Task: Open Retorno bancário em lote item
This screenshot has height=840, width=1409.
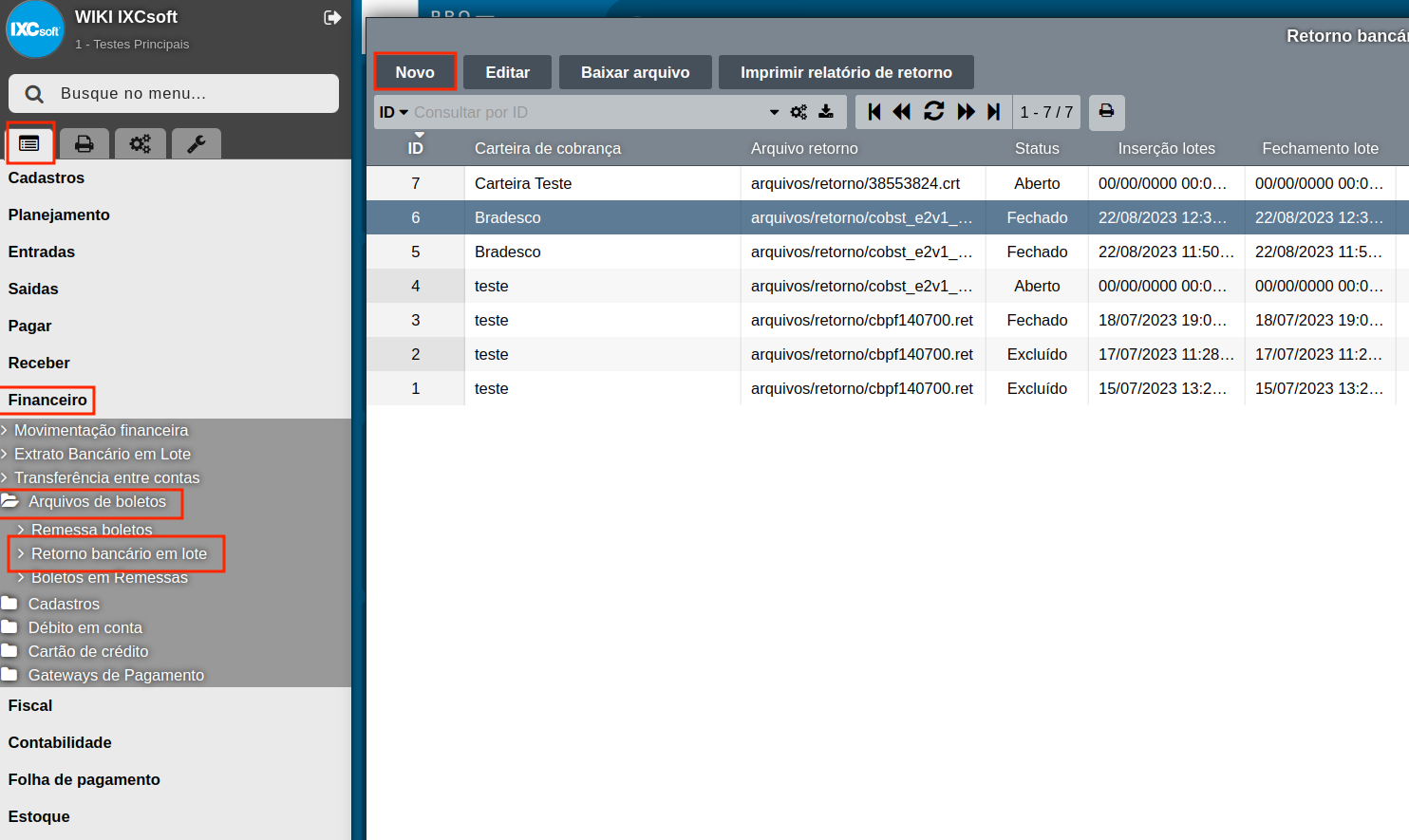Action: coord(119,553)
